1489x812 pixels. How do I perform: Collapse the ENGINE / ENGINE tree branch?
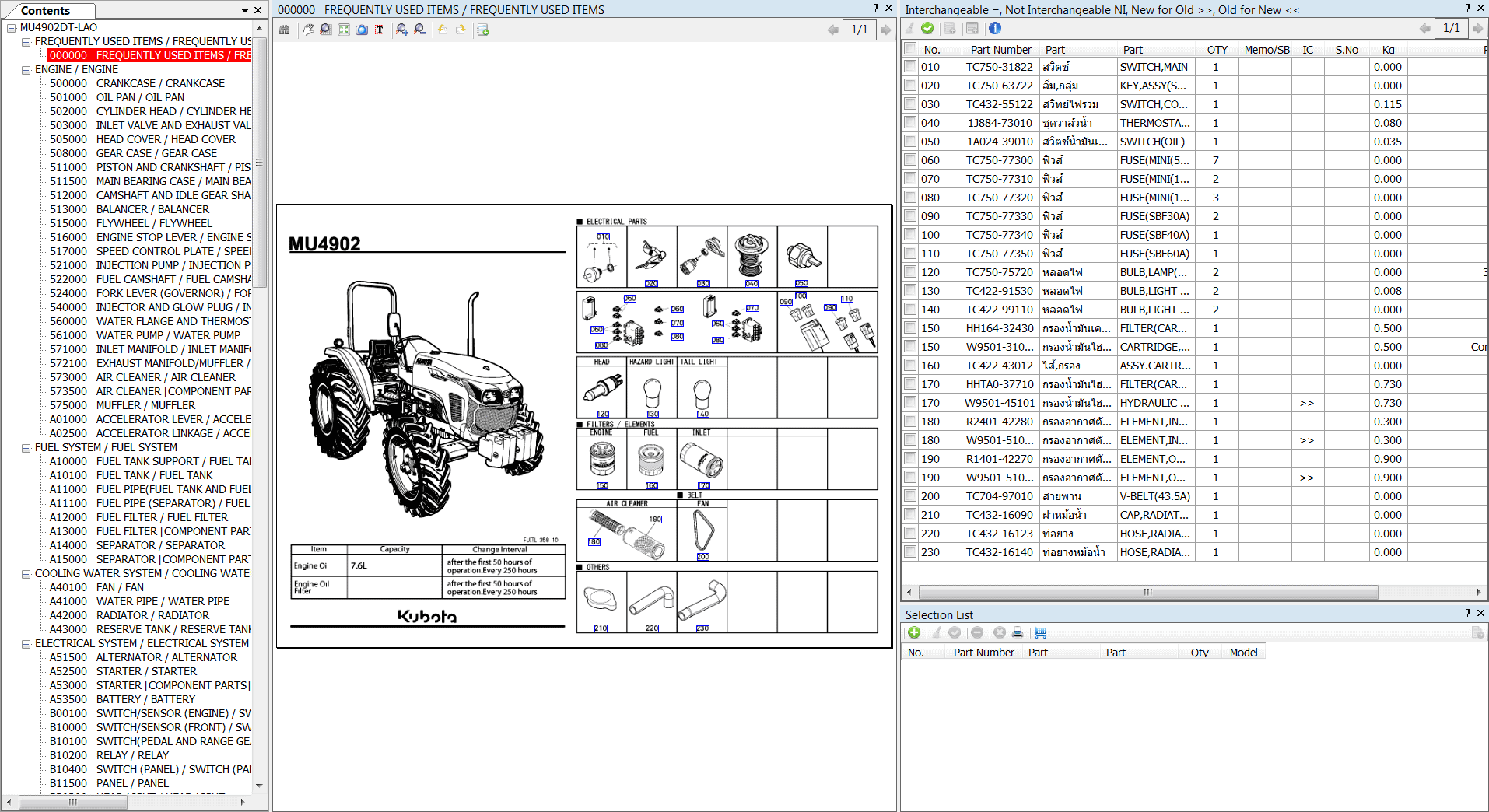pyautogui.click(x=26, y=69)
